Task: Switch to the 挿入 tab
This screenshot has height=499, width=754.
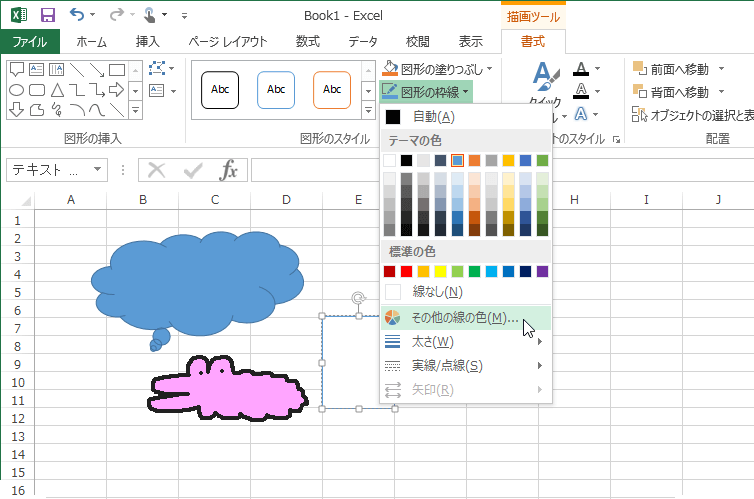Action: coord(147,42)
